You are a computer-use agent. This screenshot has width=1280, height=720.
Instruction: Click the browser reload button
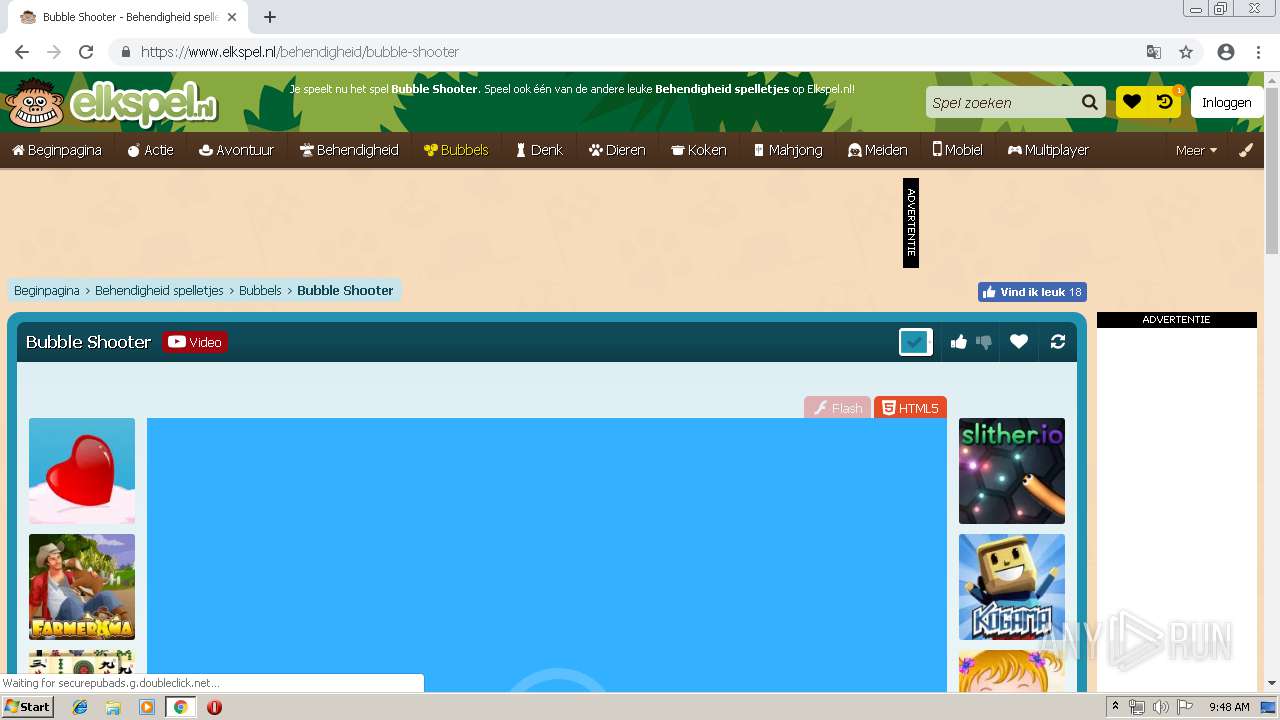(x=86, y=52)
